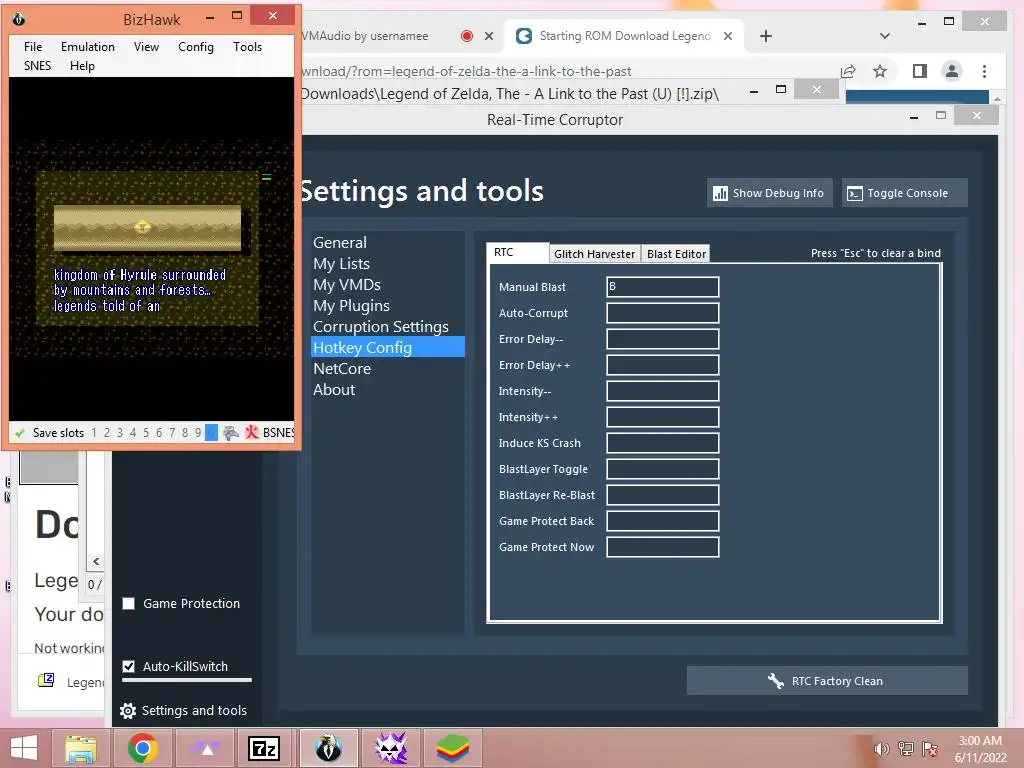Switch to the Blast Editor hotkey tab

(677, 253)
